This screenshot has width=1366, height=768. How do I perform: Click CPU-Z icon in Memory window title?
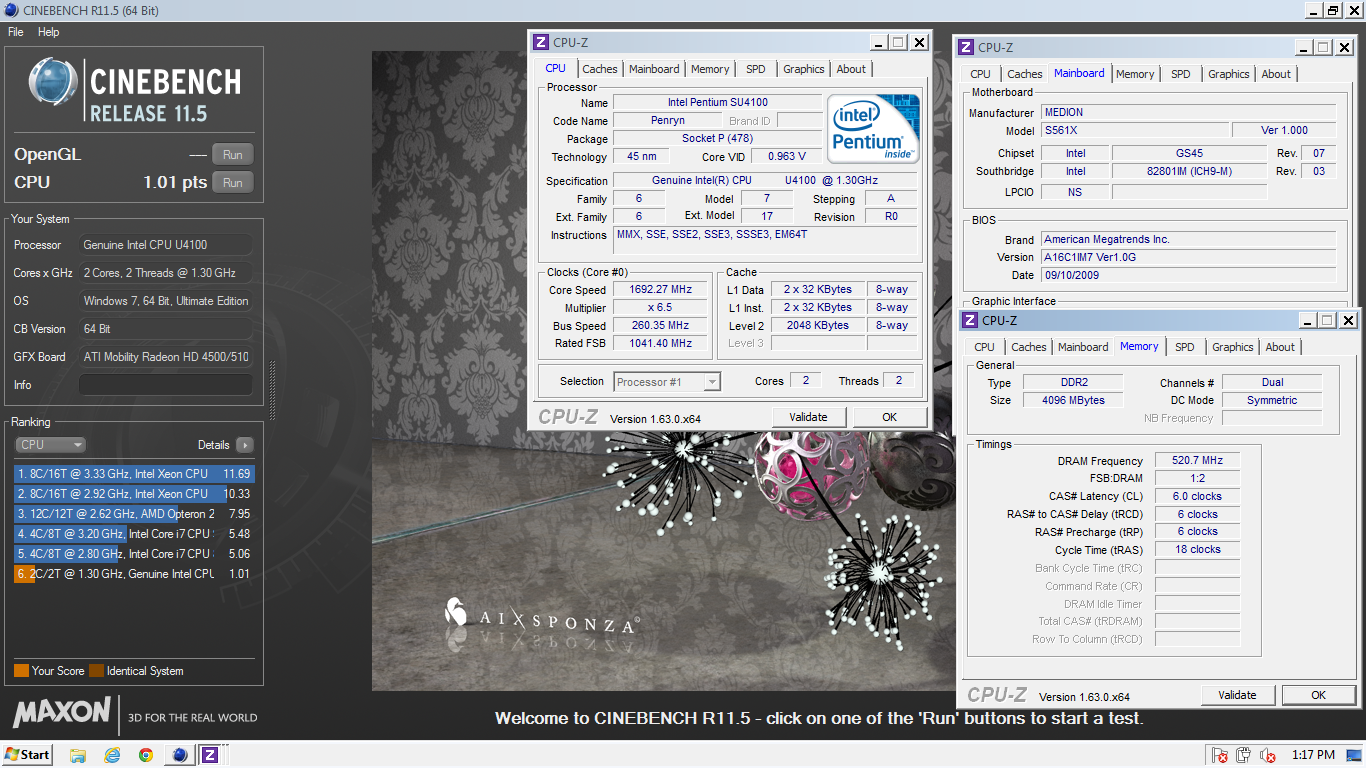click(970, 320)
